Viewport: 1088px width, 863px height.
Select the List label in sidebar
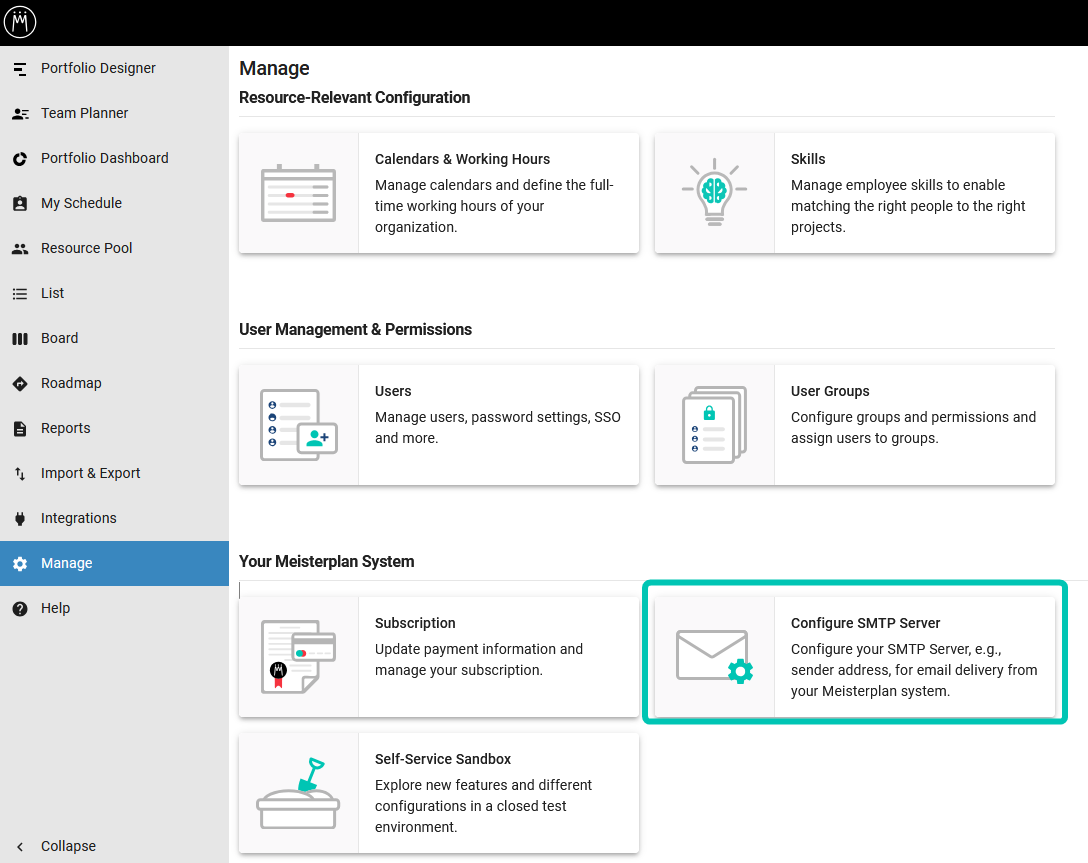pyautogui.click(x=53, y=293)
